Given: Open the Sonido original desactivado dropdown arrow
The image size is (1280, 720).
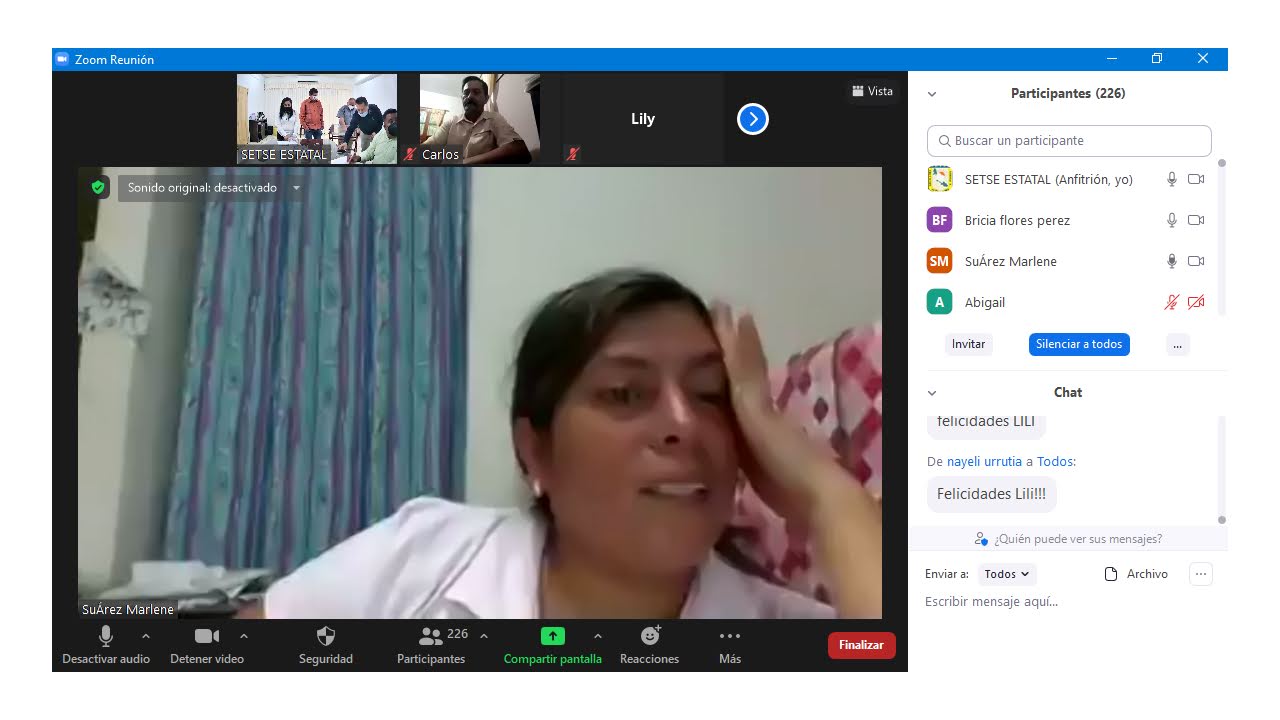Looking at the screenshot, I should coord(296,188).
